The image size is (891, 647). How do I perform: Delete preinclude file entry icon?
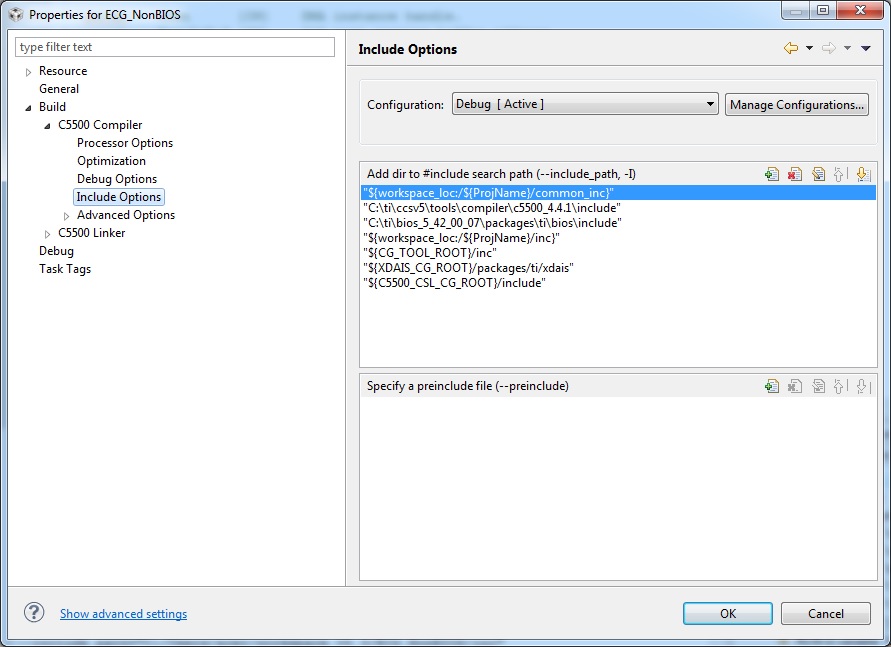click(x=794, y=386)
